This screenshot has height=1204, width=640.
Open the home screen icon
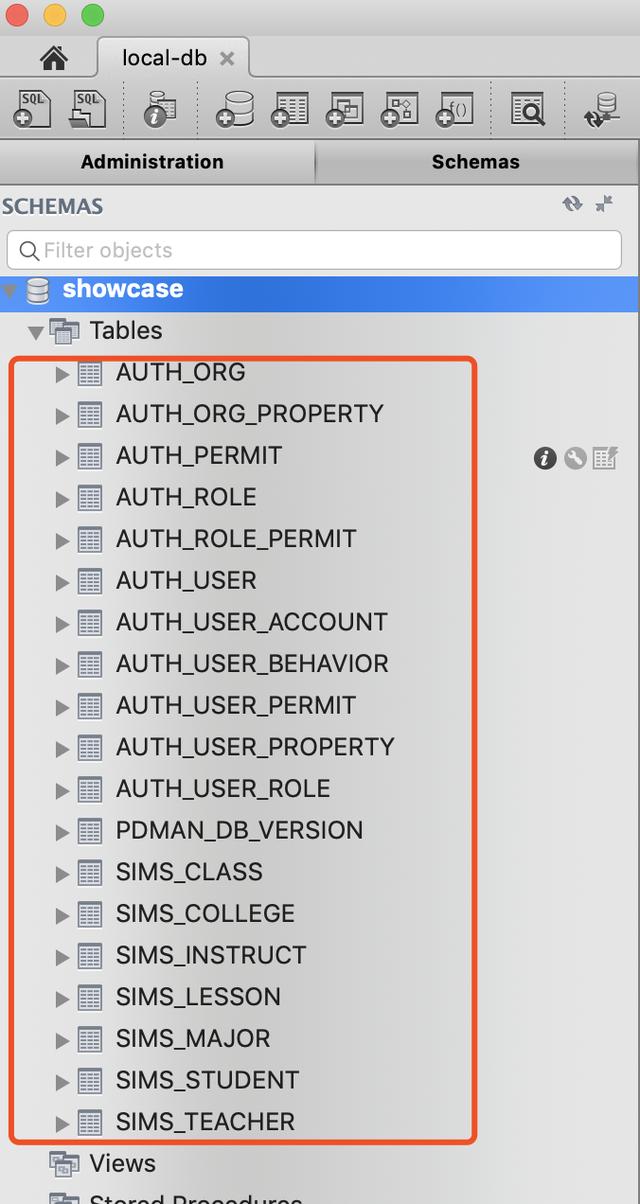pyautogui.click(x=54, y=58)
